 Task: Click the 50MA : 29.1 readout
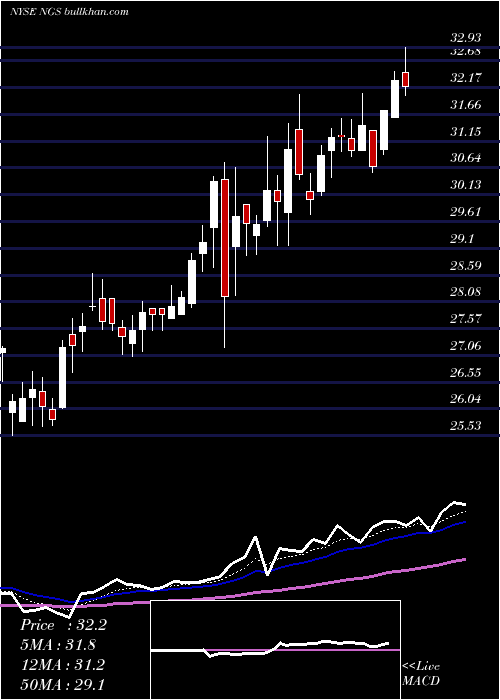(x=62, y=684)
